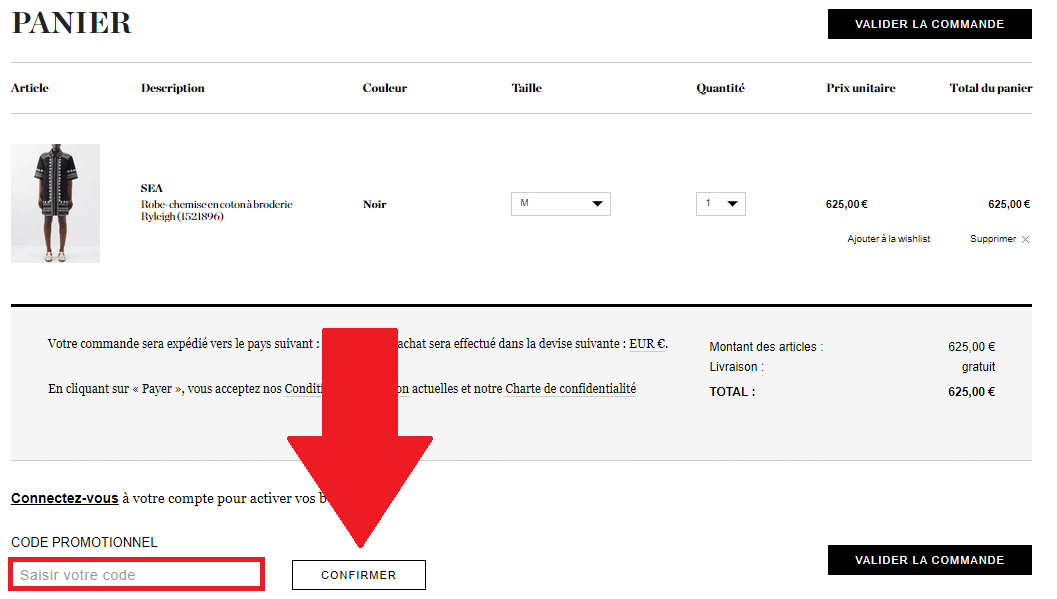The image size is (1057, 599).
Task: Click the Prix unitaire column header
Action: [861, 88]
